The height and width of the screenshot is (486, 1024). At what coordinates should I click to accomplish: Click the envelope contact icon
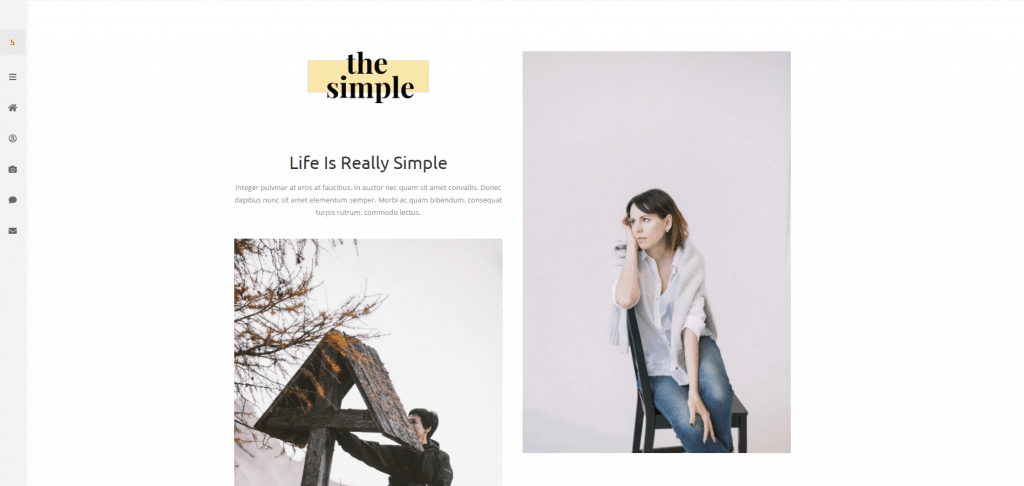[12, 231]
